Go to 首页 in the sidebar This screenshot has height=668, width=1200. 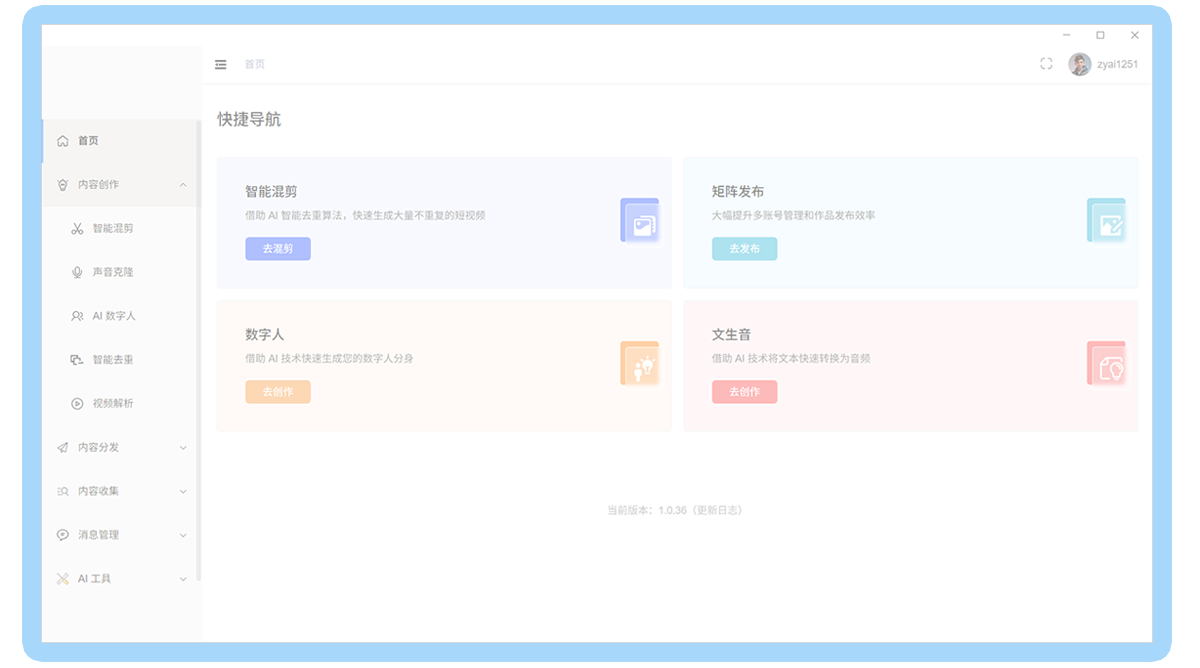tap(88, 141)
